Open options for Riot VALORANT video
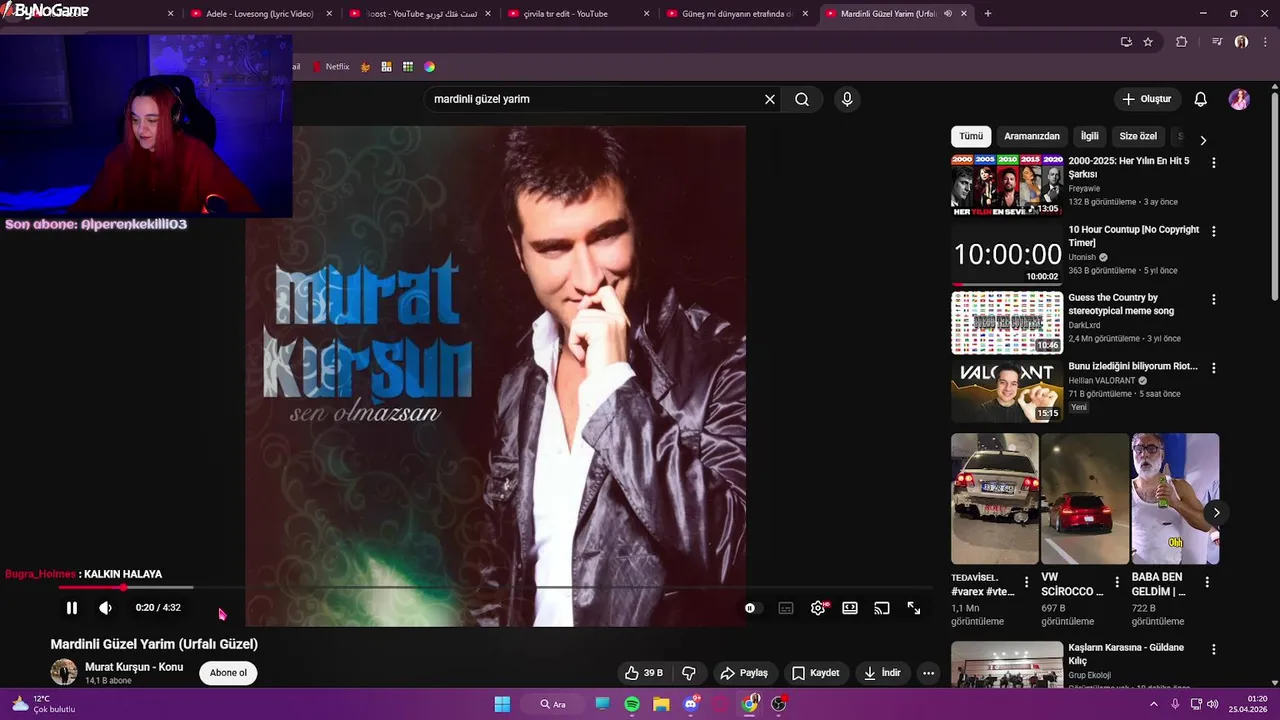1280x720 pixels. (x=1214, y=368)
